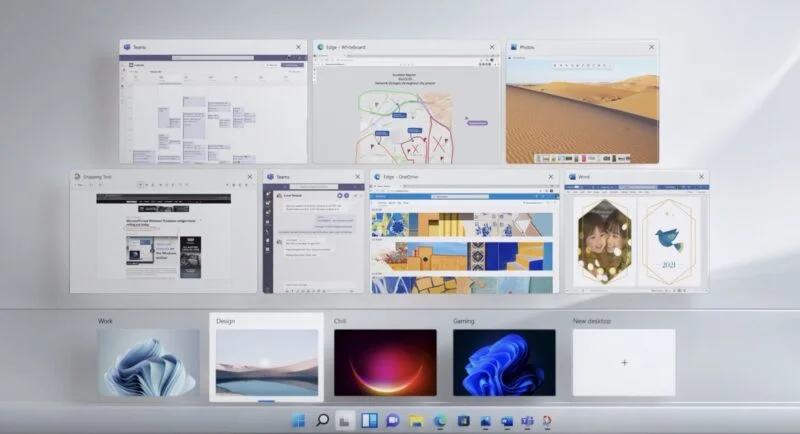This screenshot has height=434, width=800.
Task: Click the Microsoft Edge taskbar icon
Action: pos(440,421)
